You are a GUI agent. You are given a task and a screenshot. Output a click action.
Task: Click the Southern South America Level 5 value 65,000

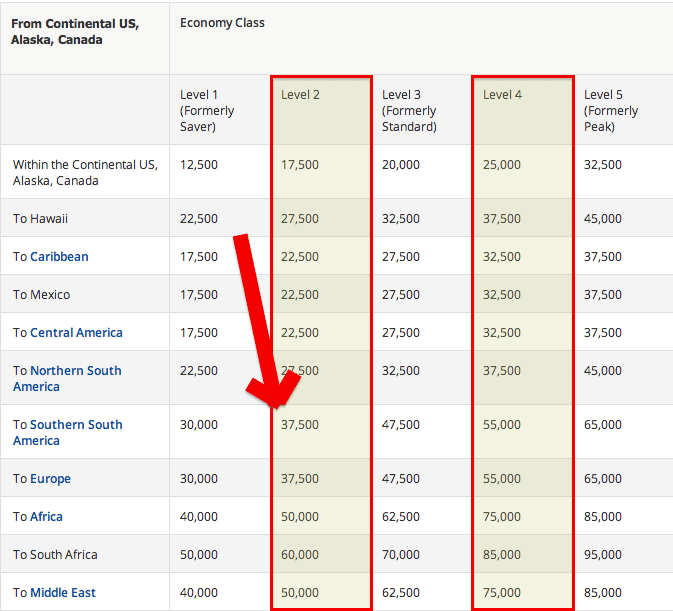pos(603,425)
